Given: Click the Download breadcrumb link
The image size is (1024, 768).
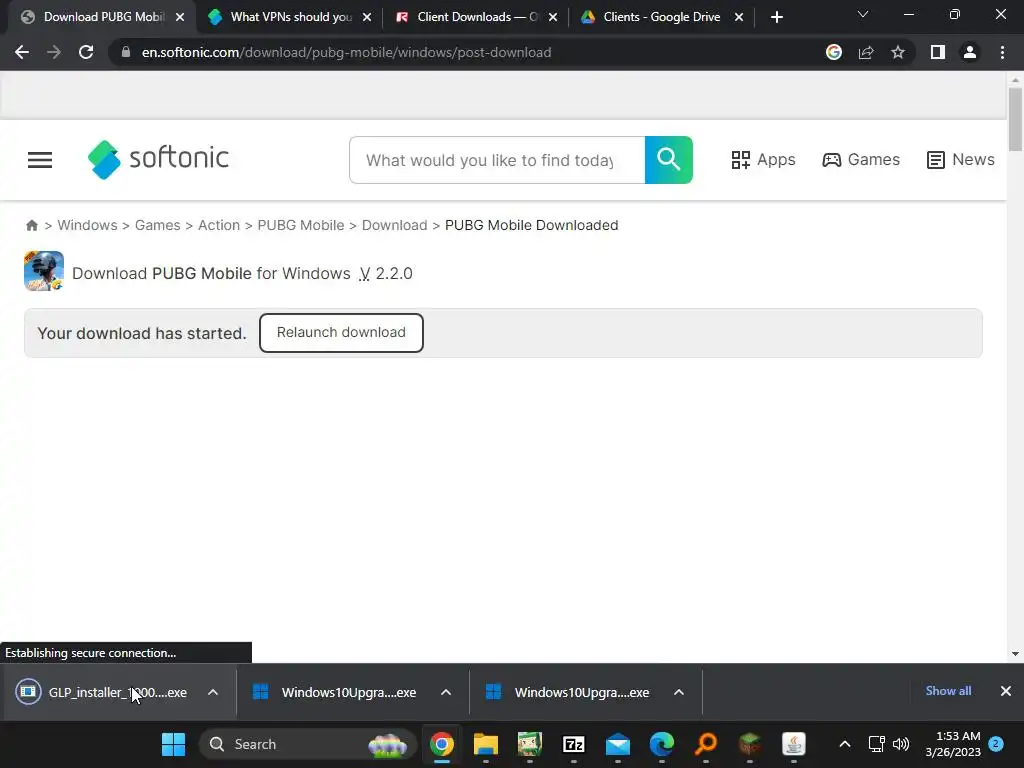Looking at the screenshot, I should point(394,225).
